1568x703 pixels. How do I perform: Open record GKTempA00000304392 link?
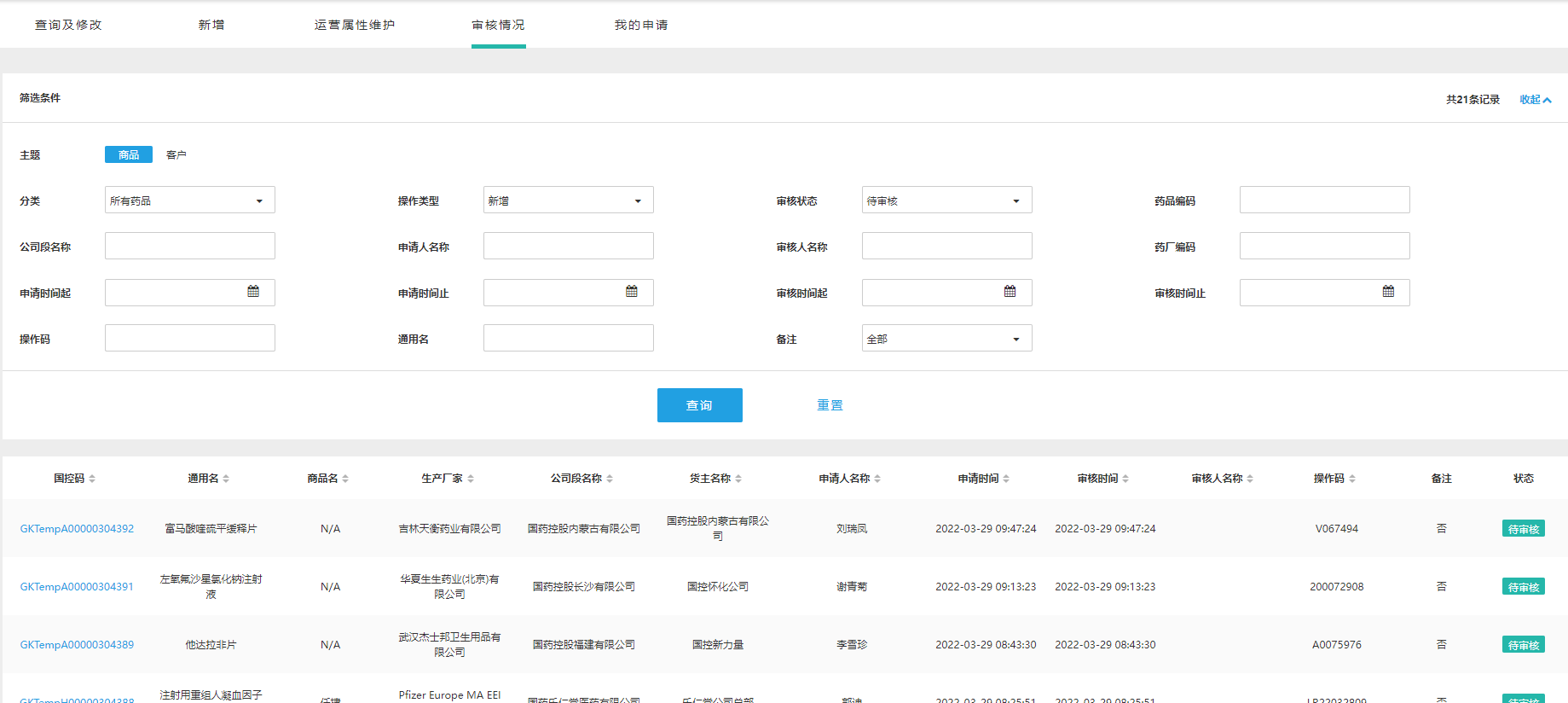pyautogui.click(x=77, y=529)
